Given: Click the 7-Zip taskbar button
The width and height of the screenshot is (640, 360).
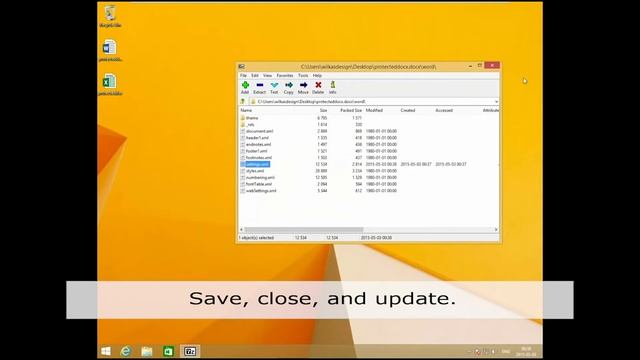Looking at the screenshot, I should click(190, 351).
